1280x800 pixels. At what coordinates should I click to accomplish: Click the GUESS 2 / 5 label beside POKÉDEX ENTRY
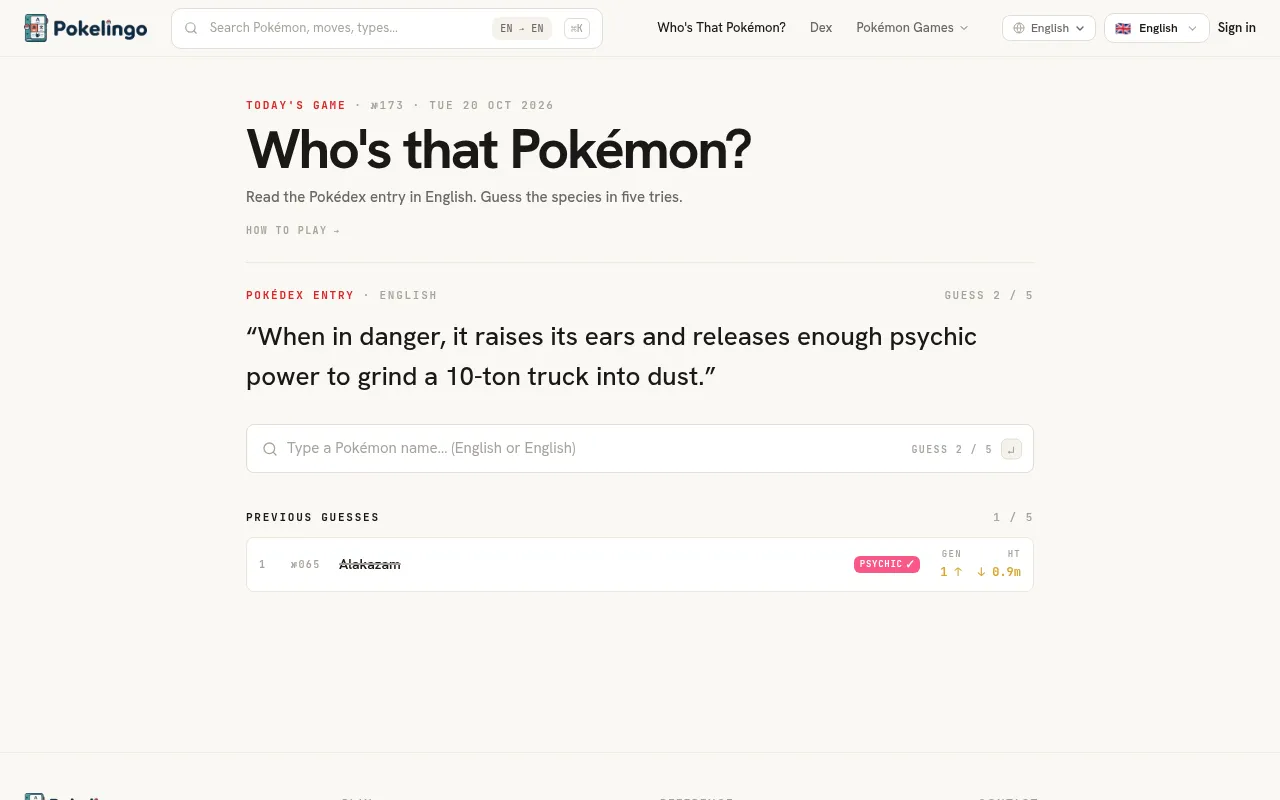pos(989,295)
